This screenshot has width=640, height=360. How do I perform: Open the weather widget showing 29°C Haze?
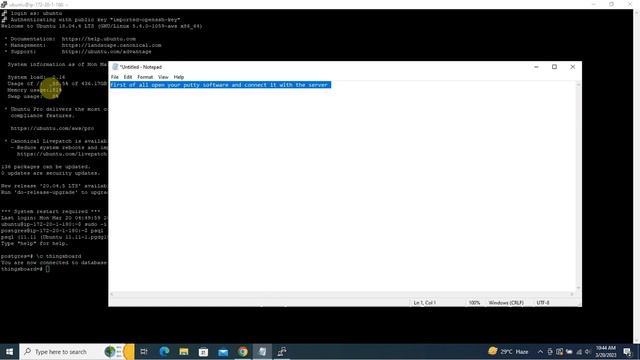[508, 351]
